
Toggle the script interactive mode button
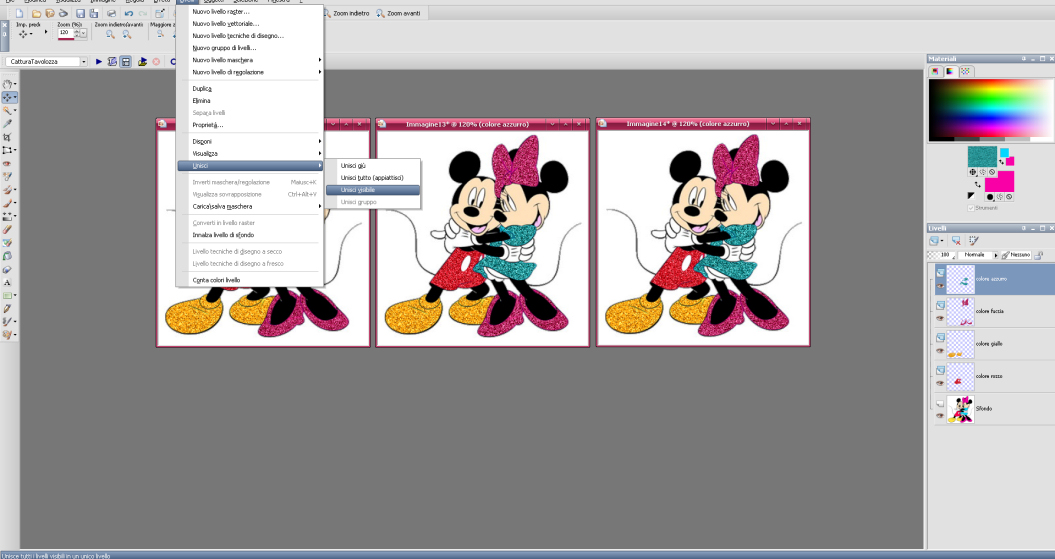point(126,61)
